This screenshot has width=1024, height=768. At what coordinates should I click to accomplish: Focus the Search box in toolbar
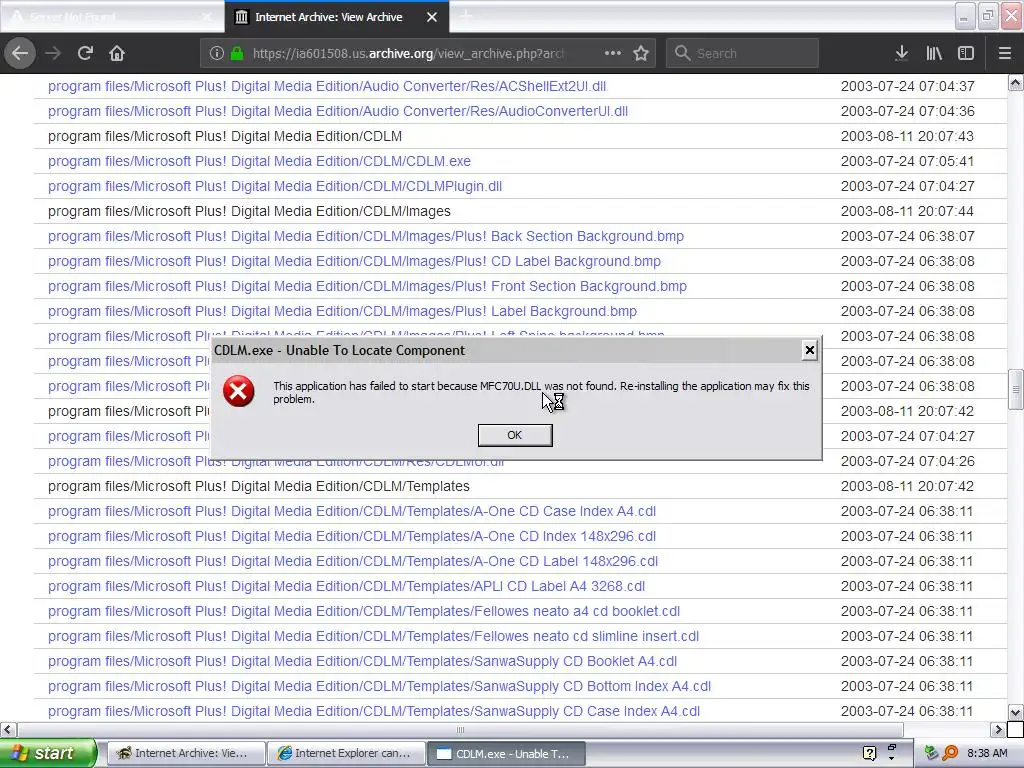coord(742,53)
